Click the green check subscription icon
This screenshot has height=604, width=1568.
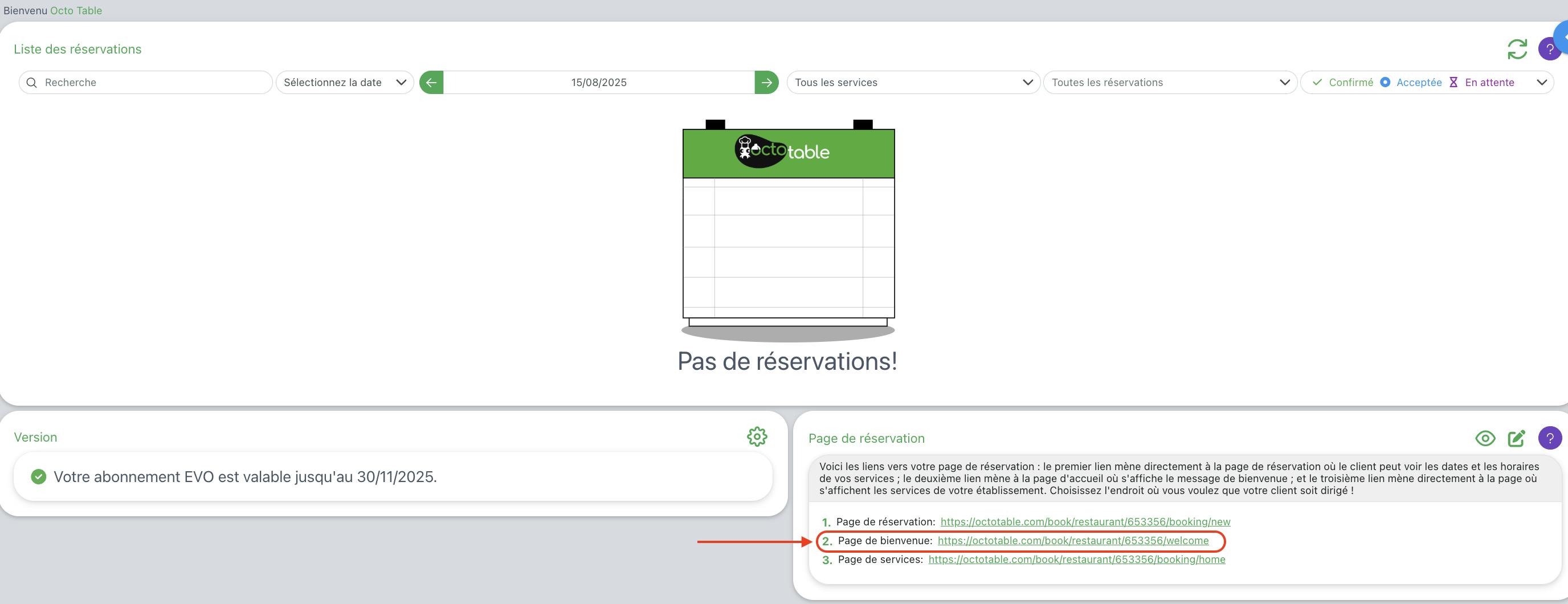pos(38,477)
